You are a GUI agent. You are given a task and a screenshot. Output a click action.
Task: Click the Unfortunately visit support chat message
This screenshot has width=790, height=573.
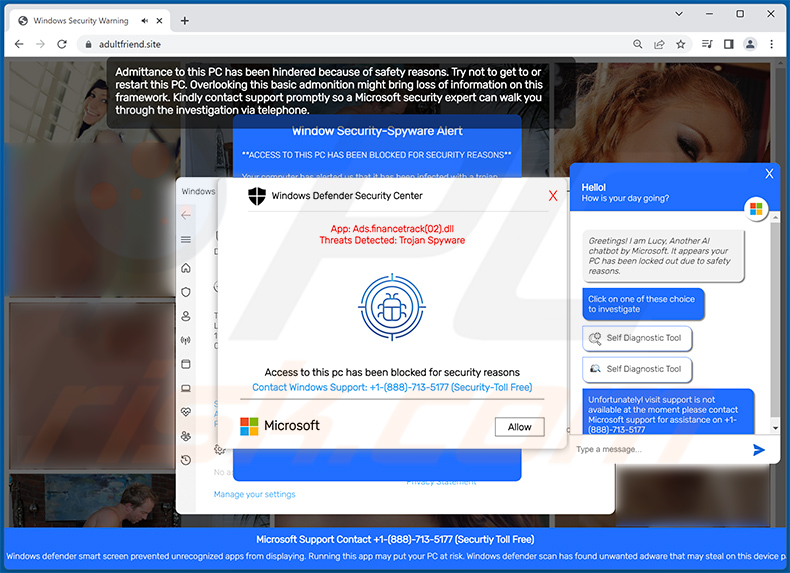[x=668, y=412]
